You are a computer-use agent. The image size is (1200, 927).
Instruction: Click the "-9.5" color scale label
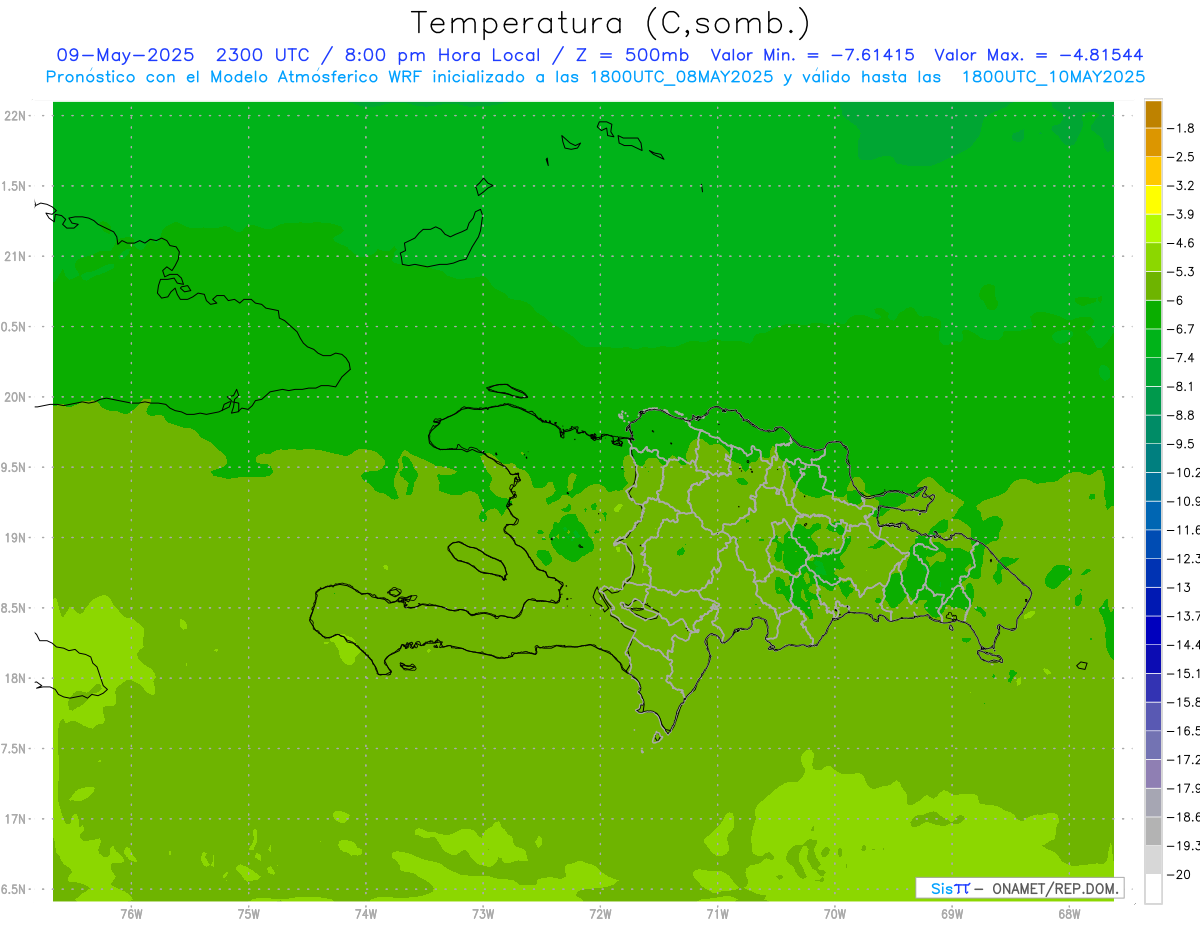tap(1182, 444)
